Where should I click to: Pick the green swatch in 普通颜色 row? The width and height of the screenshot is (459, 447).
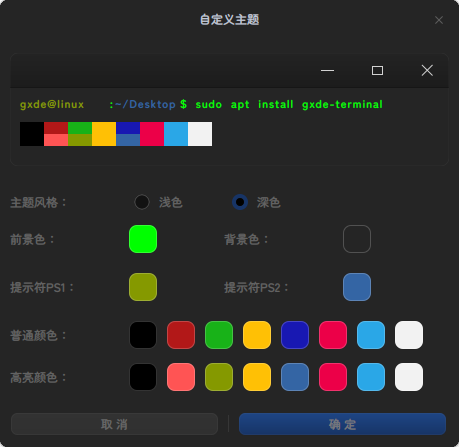point(219,335)
